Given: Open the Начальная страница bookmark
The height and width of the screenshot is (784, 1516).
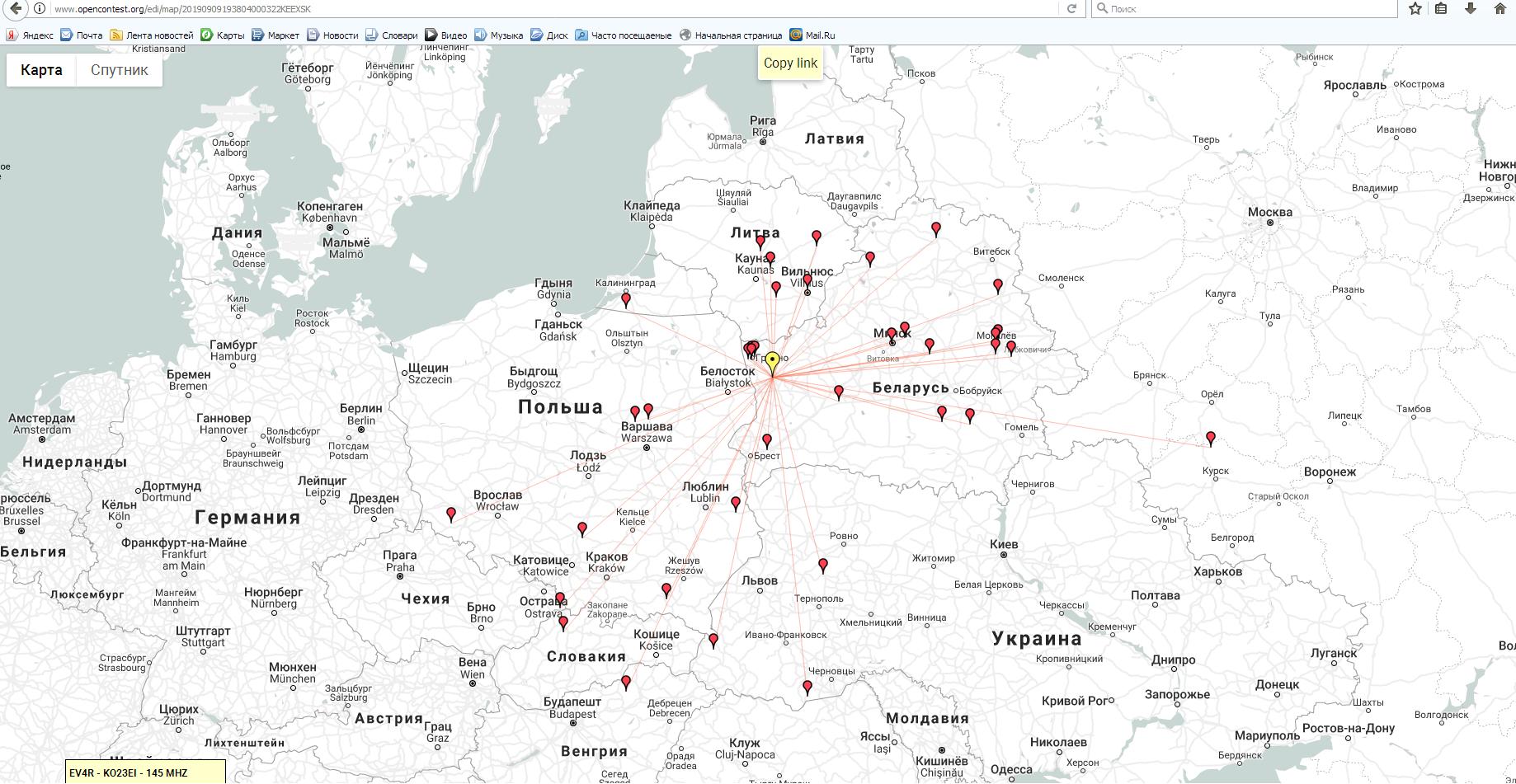Looking at the screenshot, I should point(731,35).
